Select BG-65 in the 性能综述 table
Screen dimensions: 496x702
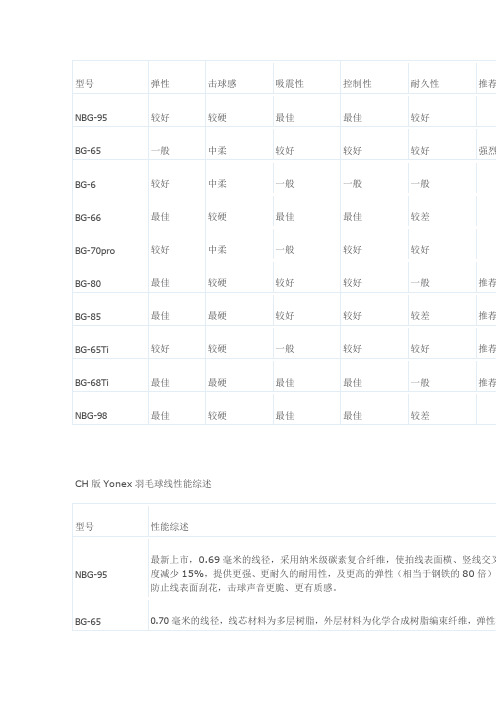pyautogui.click(x=88, y=622)
